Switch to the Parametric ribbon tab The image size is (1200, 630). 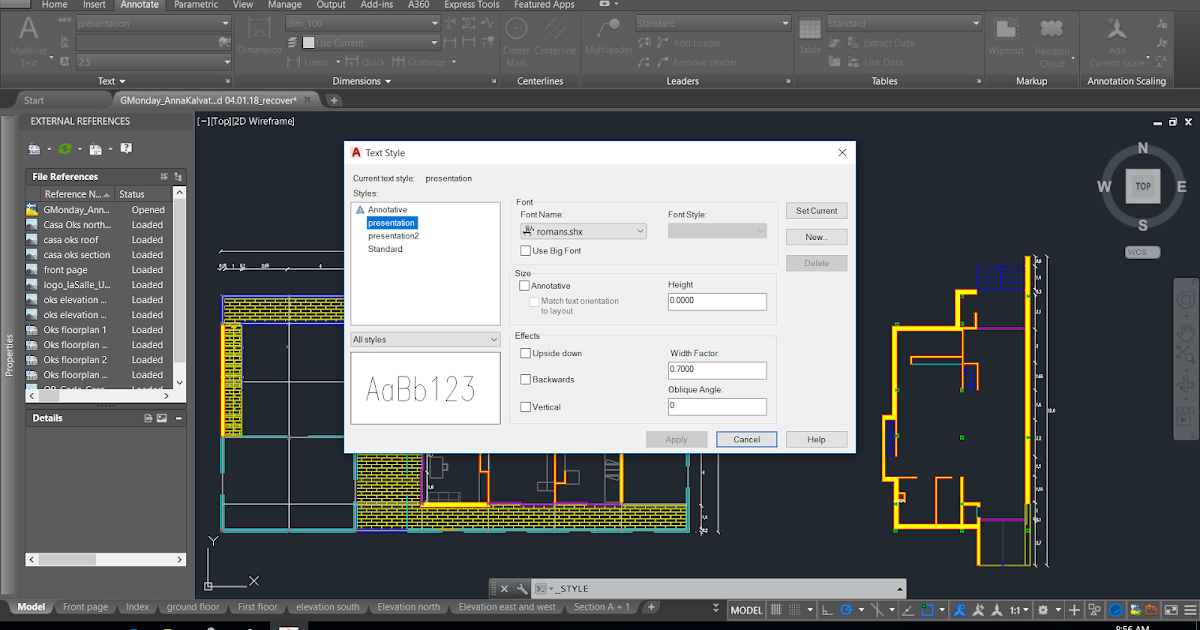[196, 5]
